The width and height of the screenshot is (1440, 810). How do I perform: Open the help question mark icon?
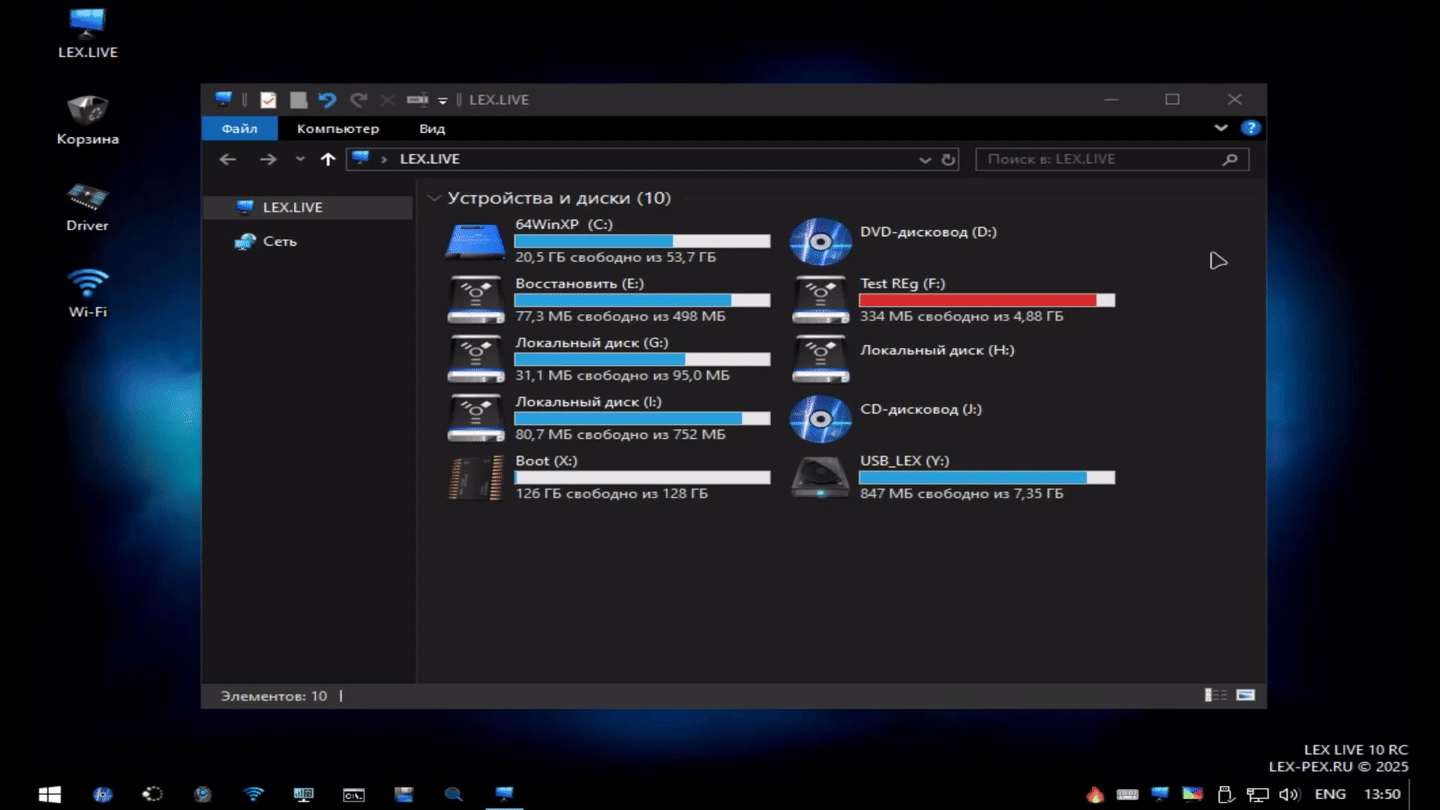(x=1250, y=128)
